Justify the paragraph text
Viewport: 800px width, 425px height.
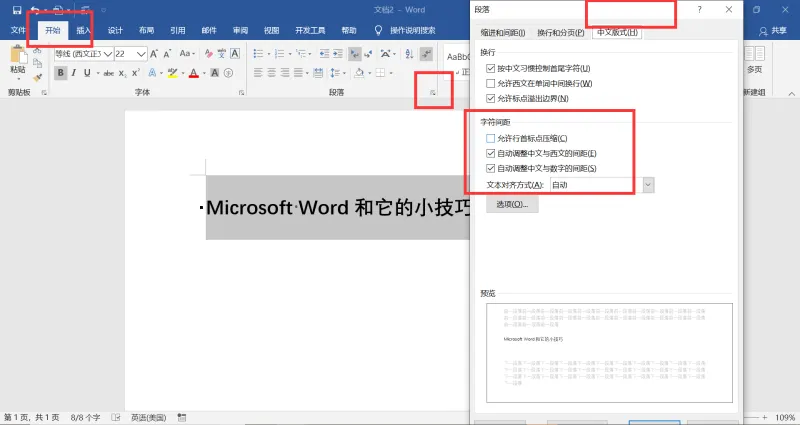point(298,73)
